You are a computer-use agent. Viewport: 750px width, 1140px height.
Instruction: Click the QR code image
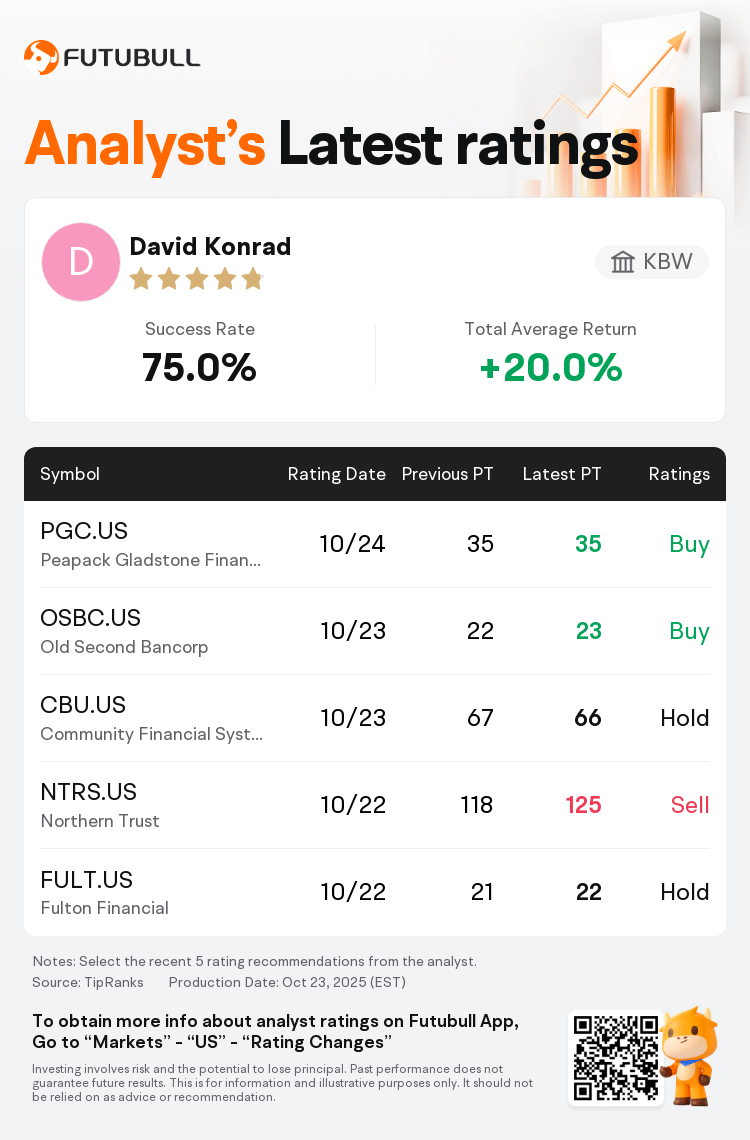[x=616, y=1058]
